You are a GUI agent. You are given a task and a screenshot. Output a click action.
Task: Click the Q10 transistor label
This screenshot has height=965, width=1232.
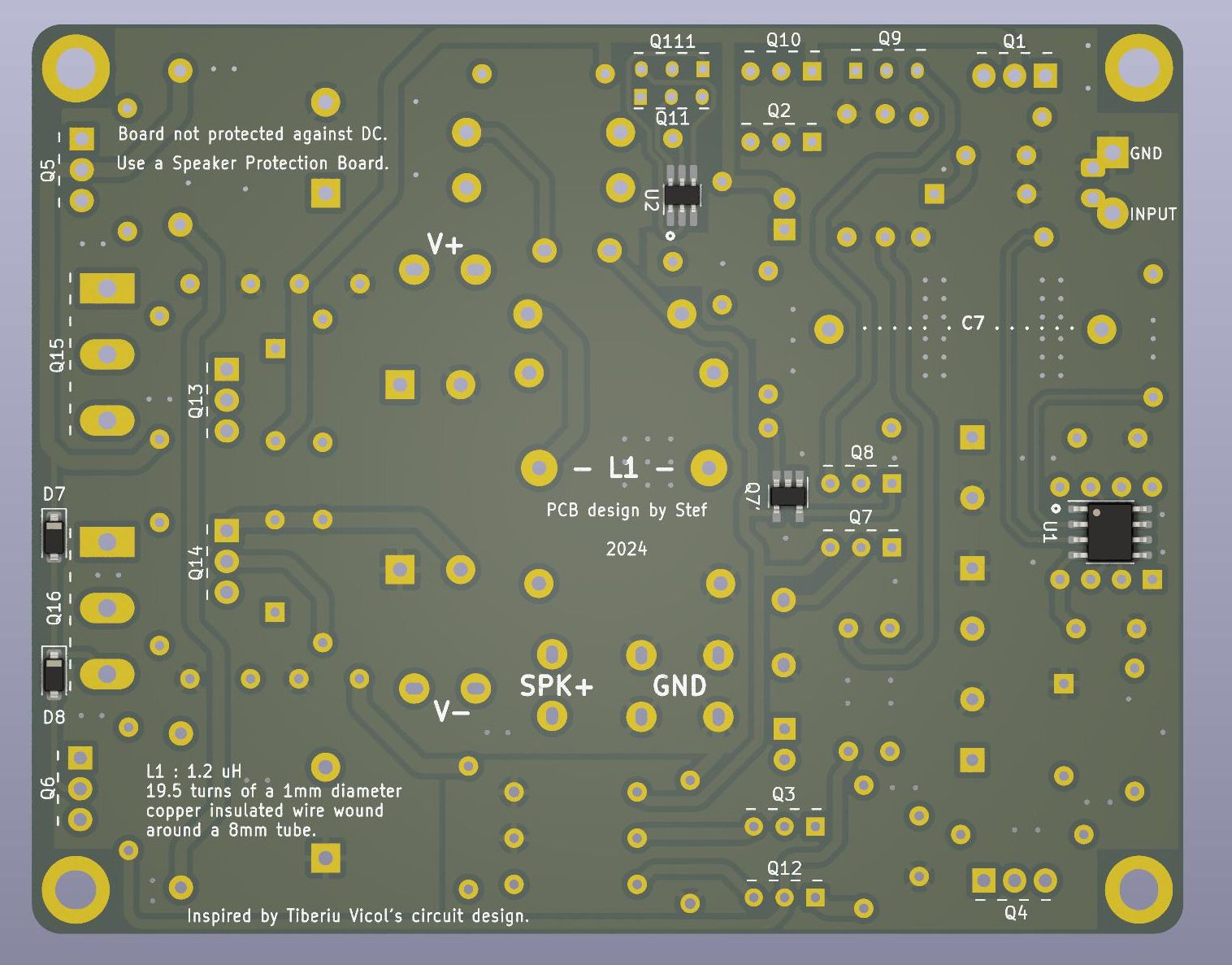[783, 40]
